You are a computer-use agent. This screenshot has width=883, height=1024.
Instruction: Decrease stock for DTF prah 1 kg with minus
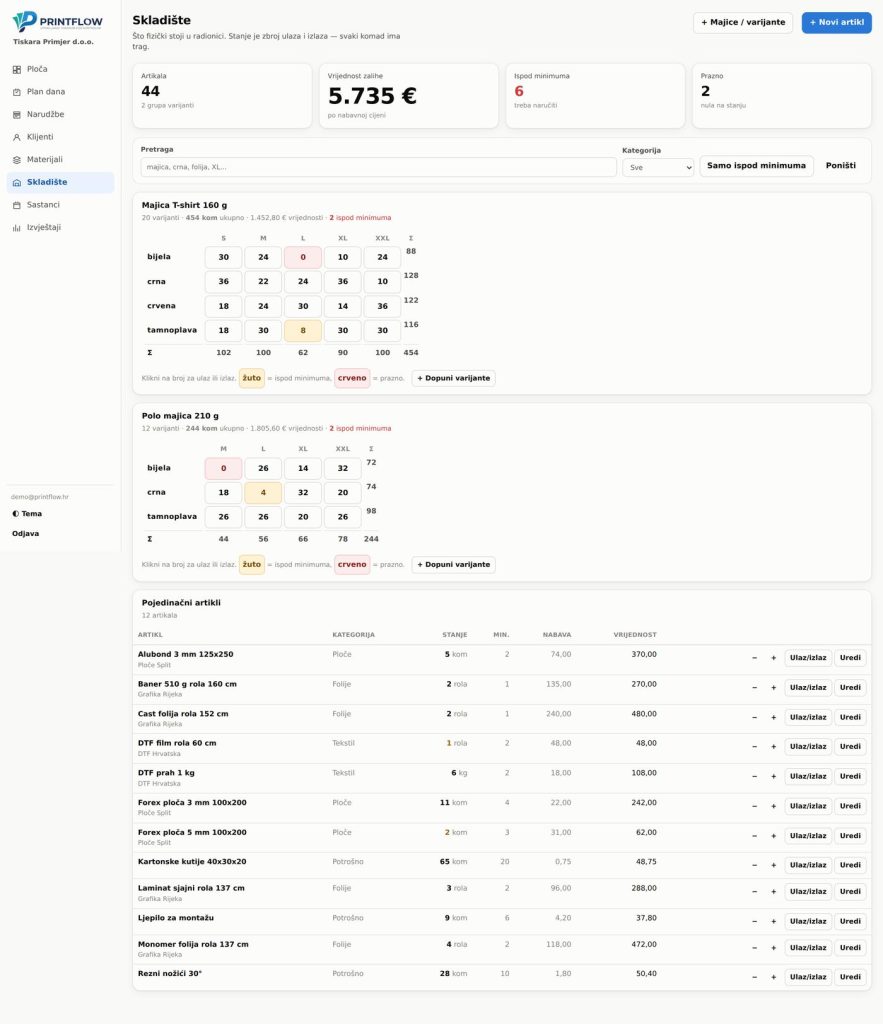pyautogui.click(x=754, y=776)
